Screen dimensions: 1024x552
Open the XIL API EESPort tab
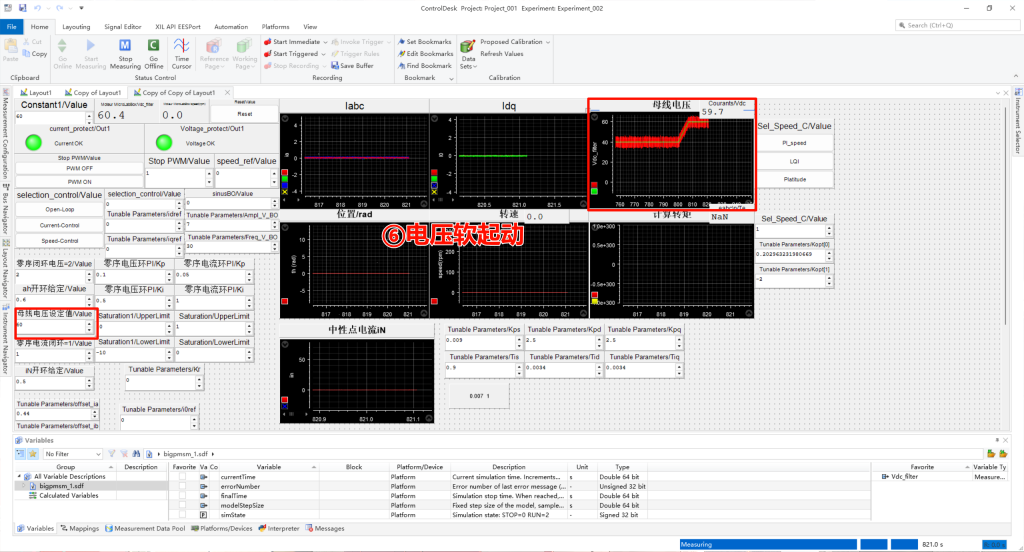click(178, 27)
